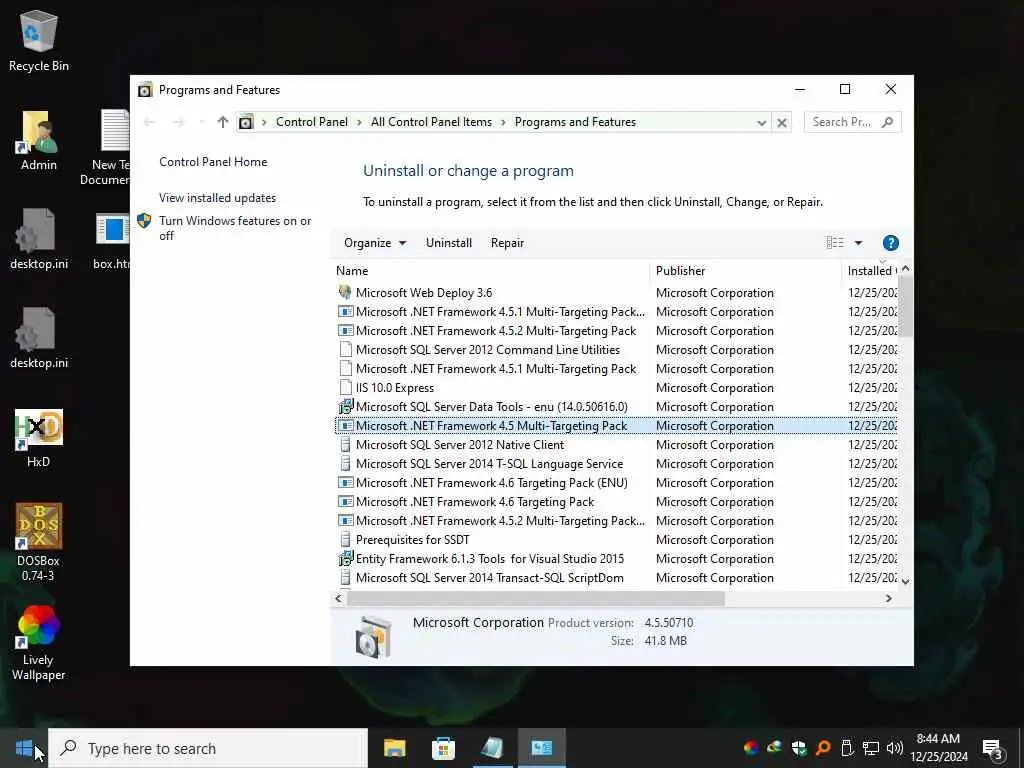The image size is (1024, 768).
Task: Open the Recycle Bin desktop icon
Action: (x=39, y=40)
